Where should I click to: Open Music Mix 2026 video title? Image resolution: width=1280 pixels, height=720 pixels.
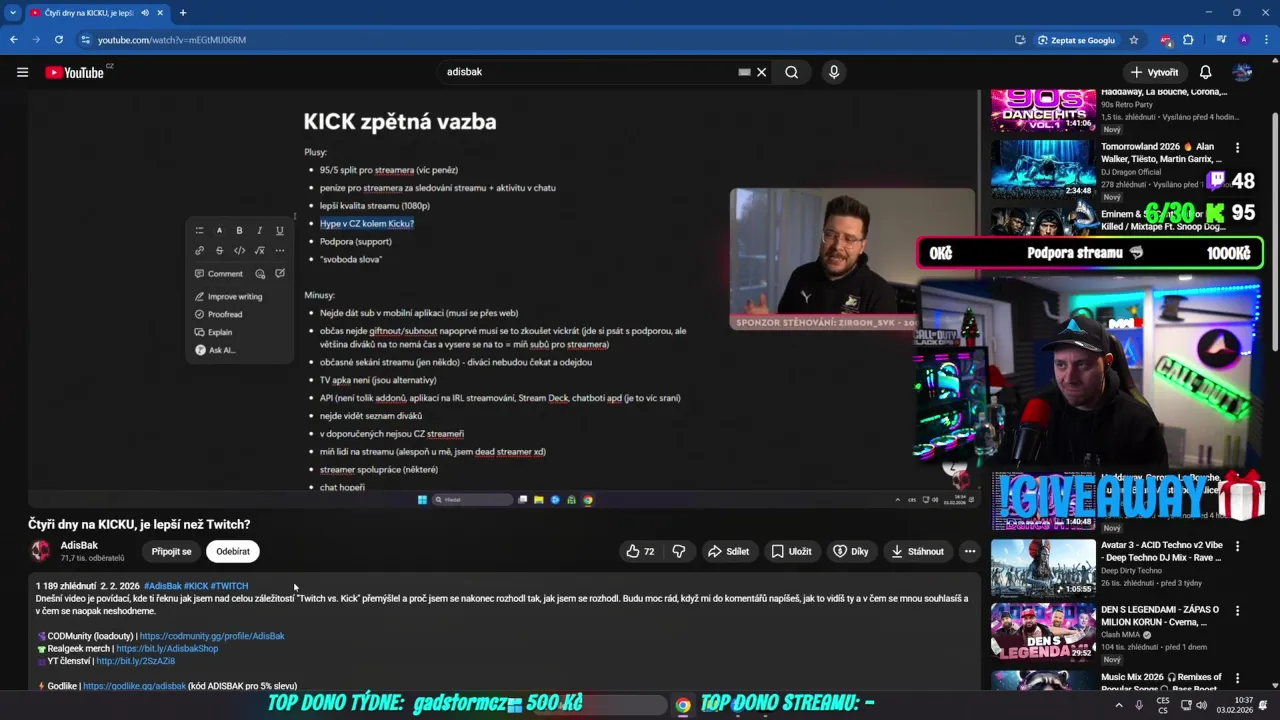1161,681
